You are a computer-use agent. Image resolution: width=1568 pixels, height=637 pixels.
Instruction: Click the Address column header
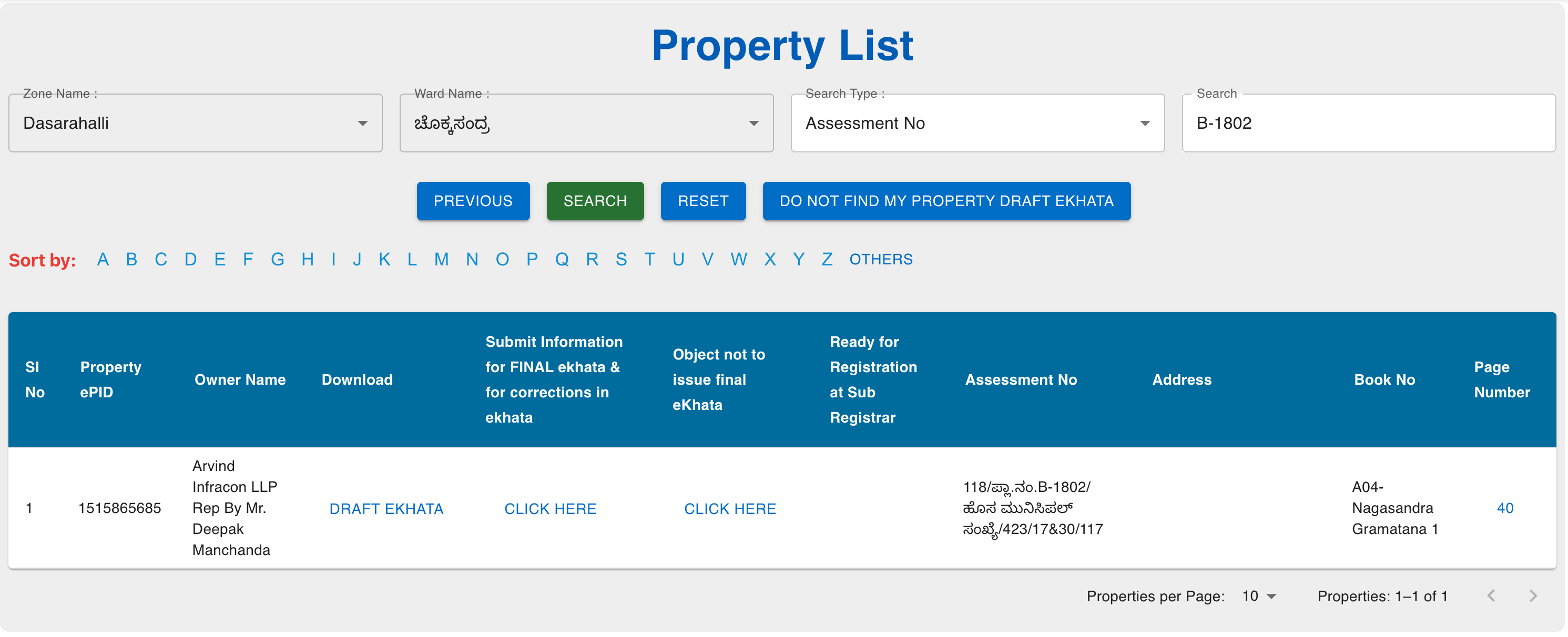coord(1182,379)
